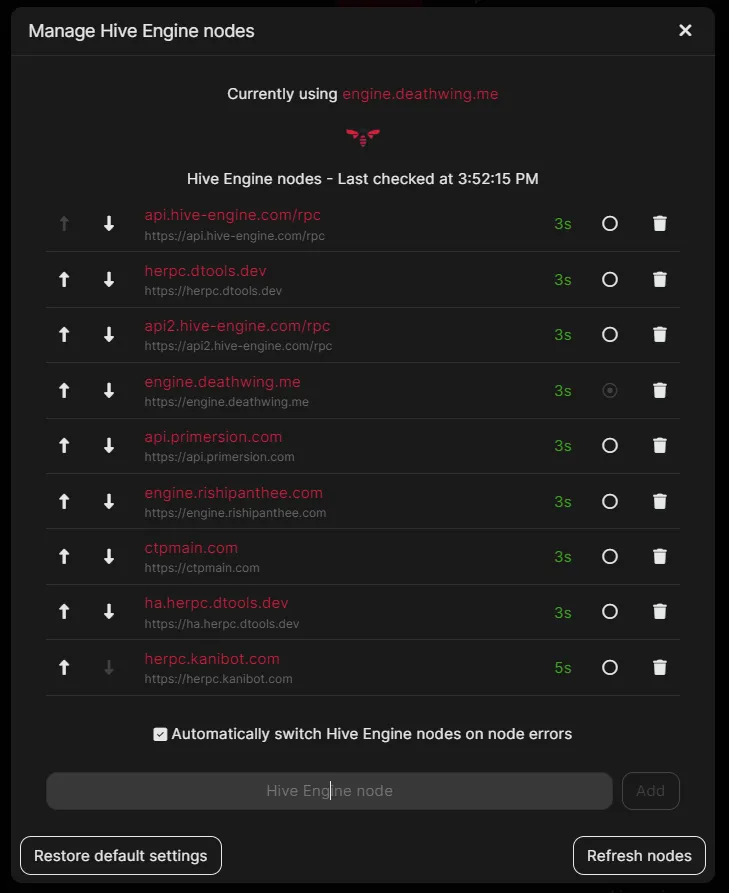Select ctpmain.com radio button
This screenshot has width=729, height=893.
[609, 556]
